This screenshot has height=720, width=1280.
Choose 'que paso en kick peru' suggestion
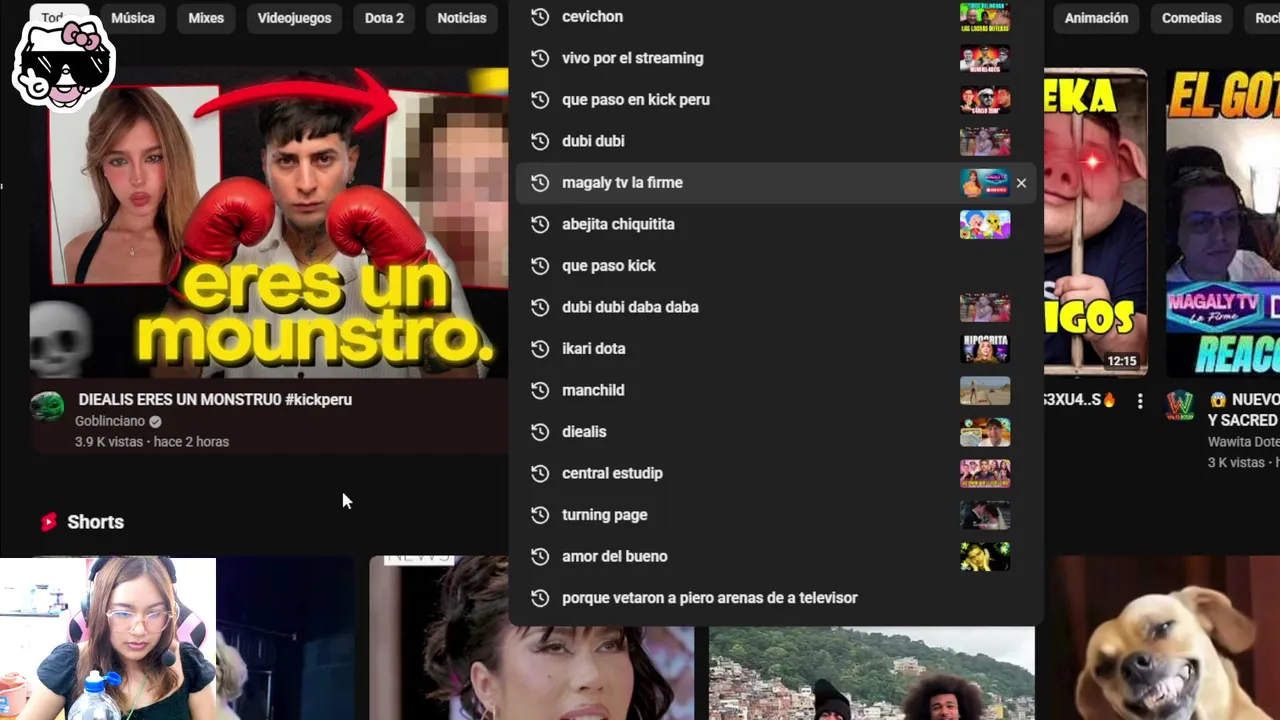click(x=775, y=100)
